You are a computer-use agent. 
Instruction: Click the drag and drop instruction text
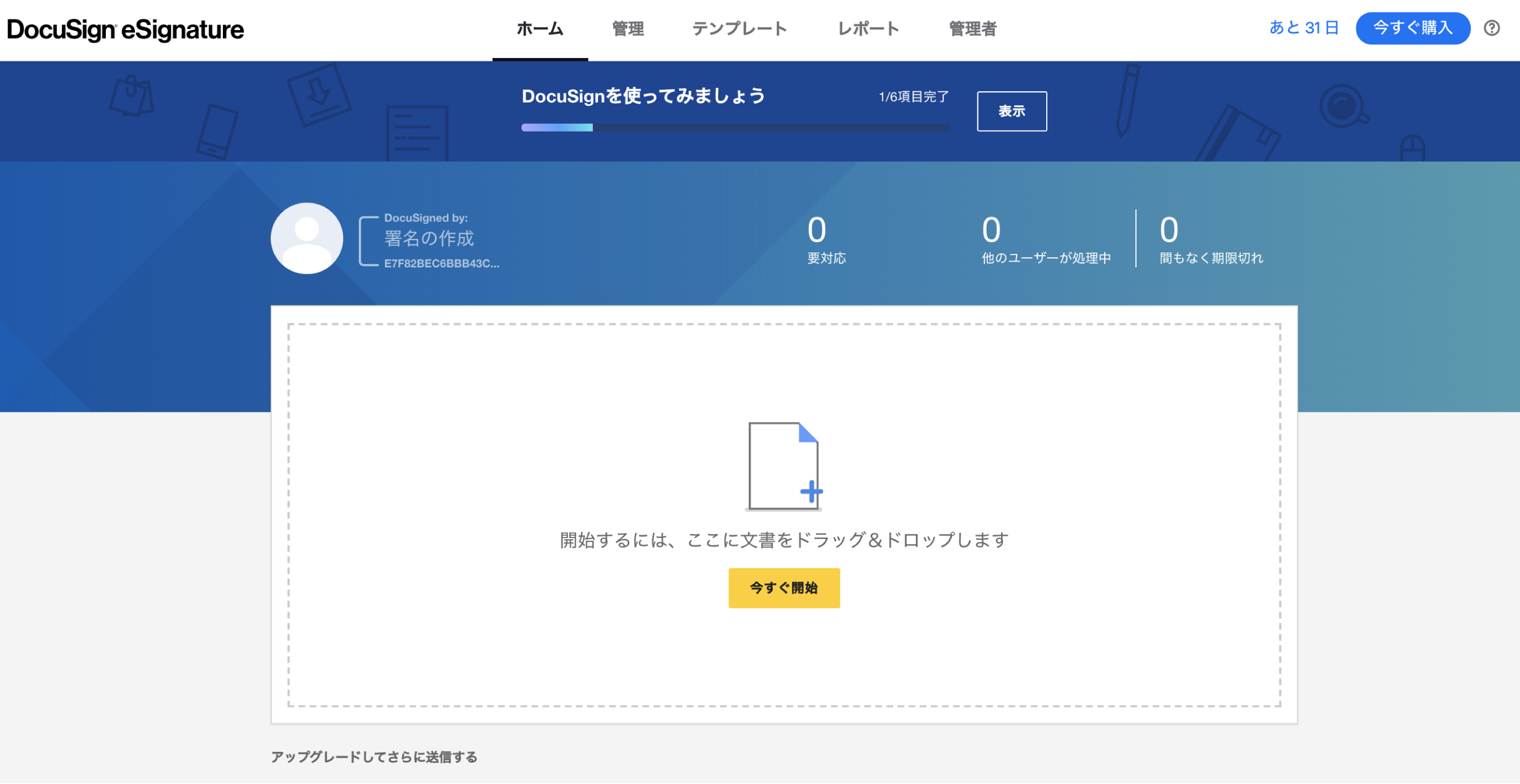point(784,540)
